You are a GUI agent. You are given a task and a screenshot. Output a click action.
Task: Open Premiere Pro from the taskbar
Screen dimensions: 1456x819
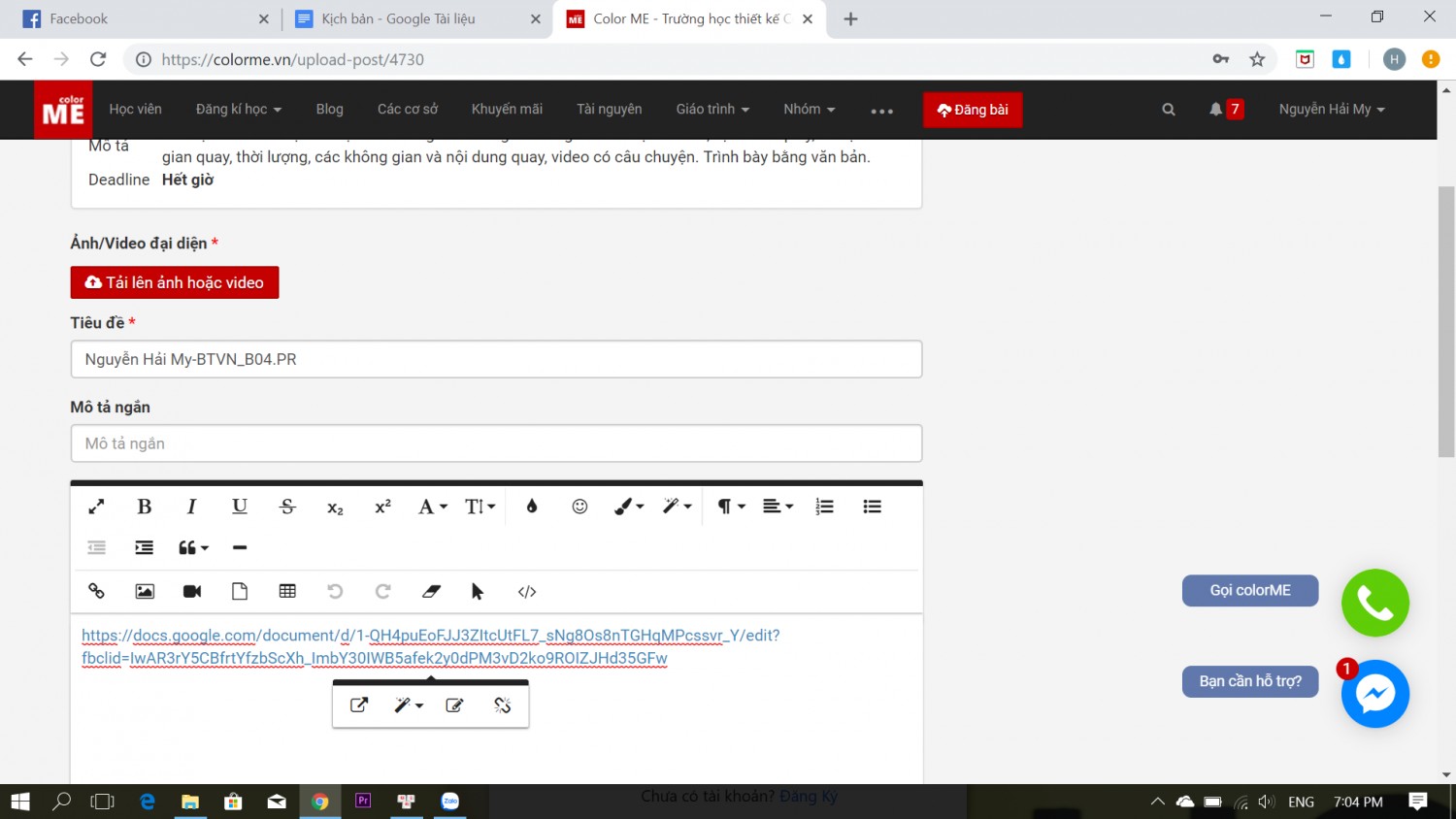363,802
